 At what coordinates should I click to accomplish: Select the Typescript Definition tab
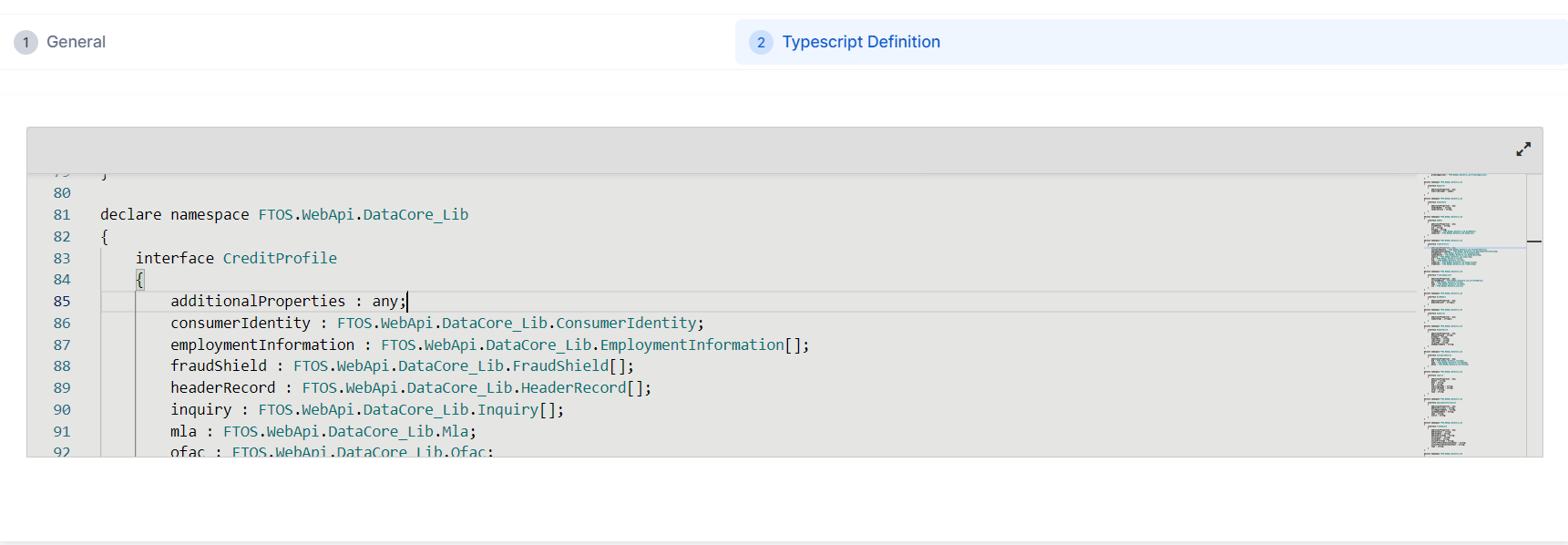[x=860, y=42]
